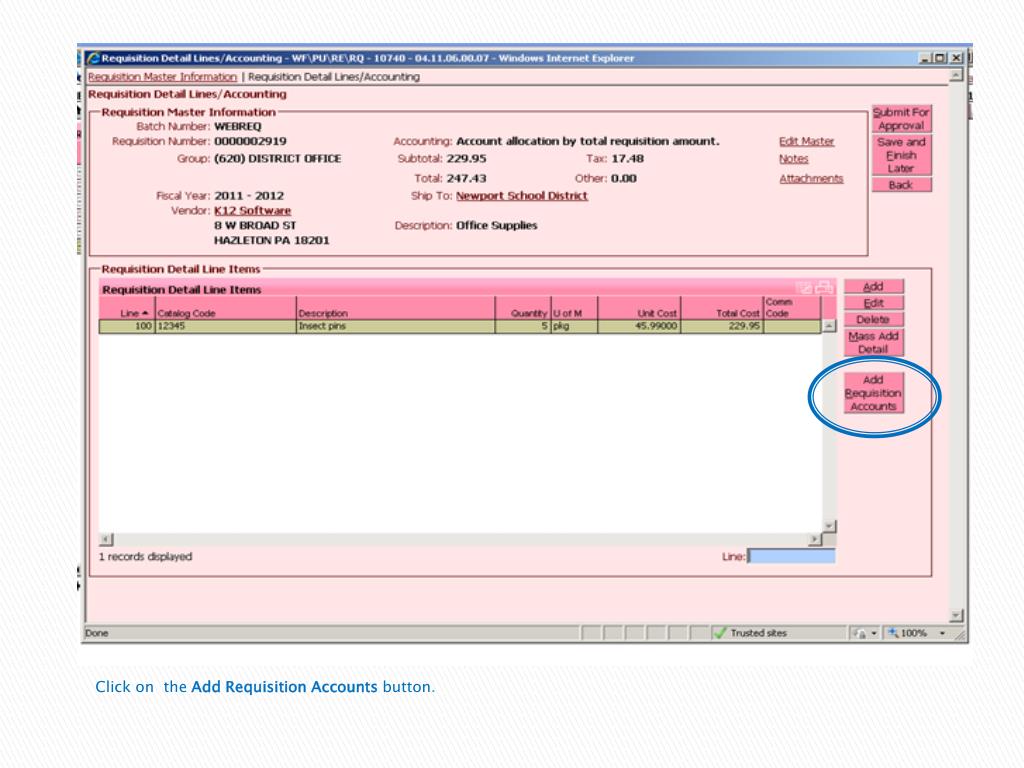This screenshot has width=1024, height=768.
Task: Go to Requisition Master Information breadcrumb
Action: tap(162, 76)
